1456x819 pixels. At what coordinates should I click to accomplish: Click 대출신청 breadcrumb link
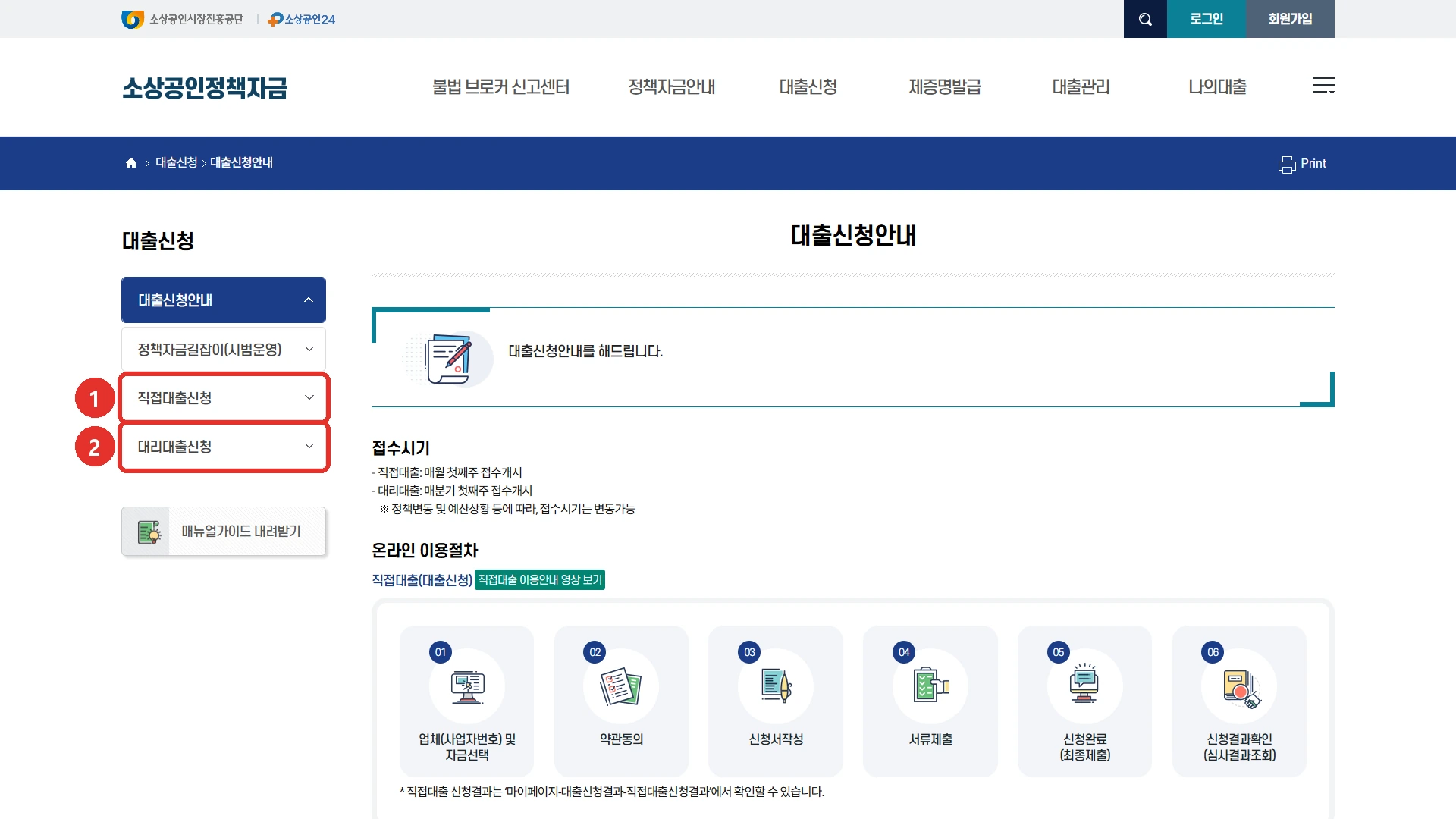[176, 163]
